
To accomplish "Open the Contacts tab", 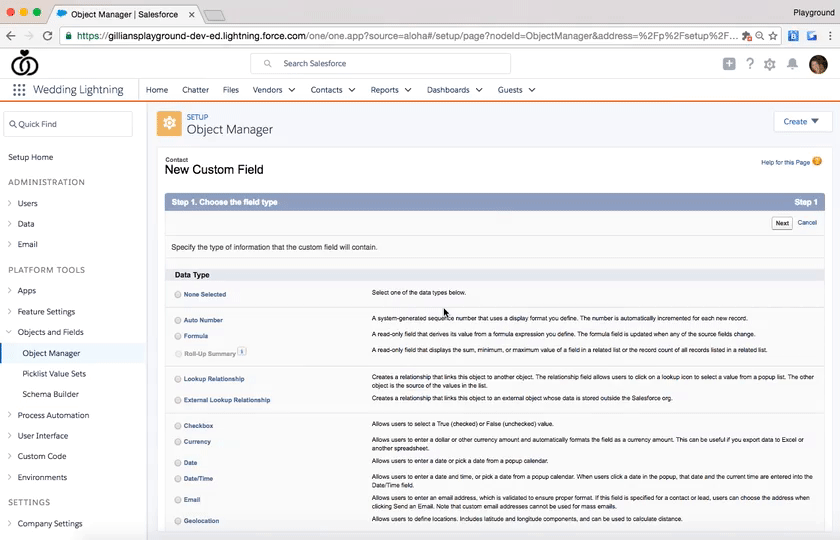I will tap(326, 90).
